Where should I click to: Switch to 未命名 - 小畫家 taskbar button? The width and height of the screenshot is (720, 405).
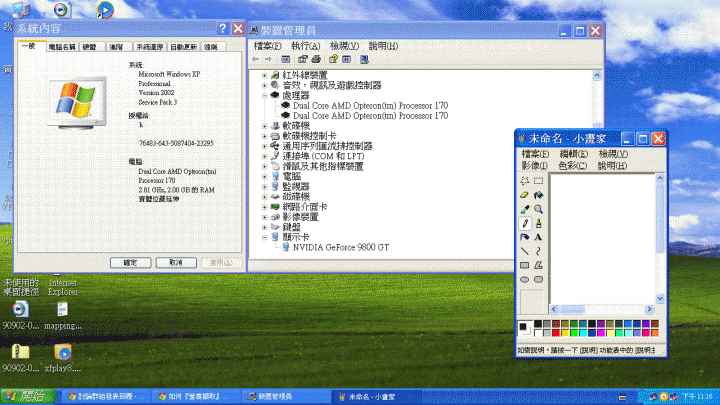pyautogui.click(x=377, y=397)
